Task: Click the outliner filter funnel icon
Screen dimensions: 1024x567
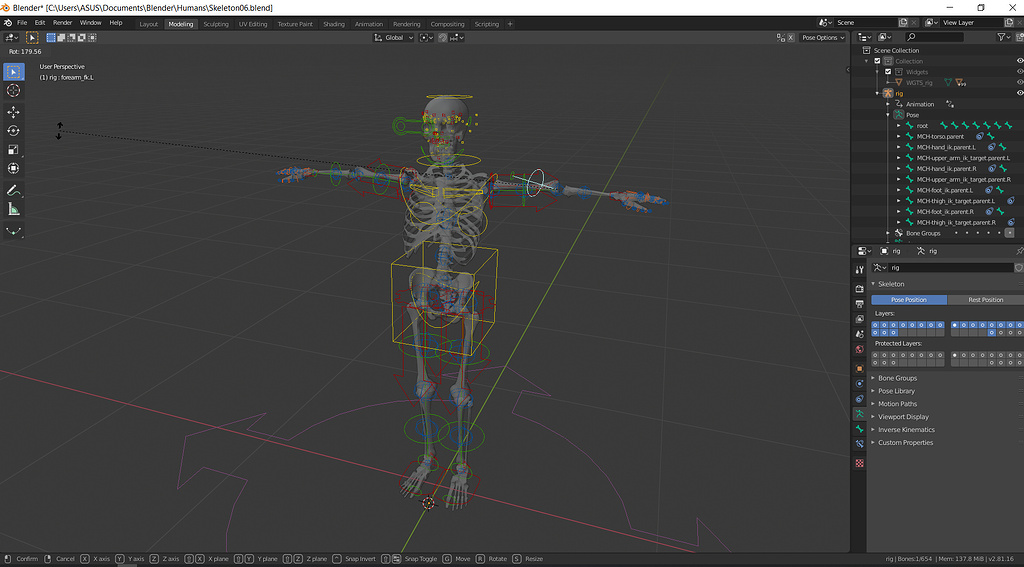Action: click(1002, 37)
